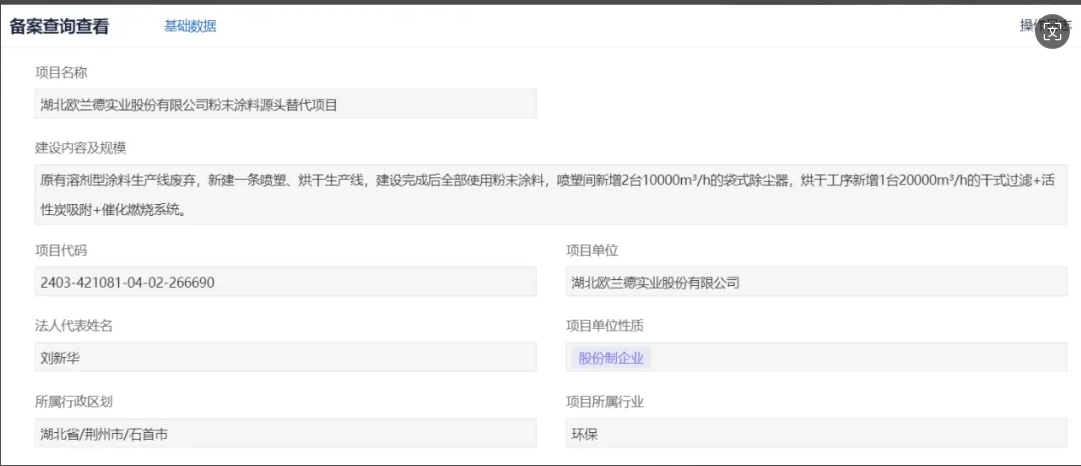
Task: Click the 法人代表姓名 label
Action: tap(74, 325)
